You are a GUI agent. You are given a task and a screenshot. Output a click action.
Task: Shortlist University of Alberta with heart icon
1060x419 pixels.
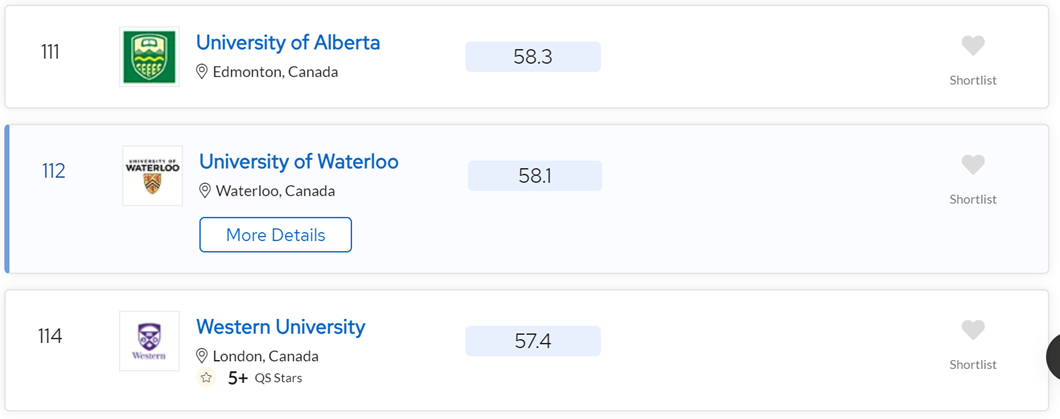973,46
